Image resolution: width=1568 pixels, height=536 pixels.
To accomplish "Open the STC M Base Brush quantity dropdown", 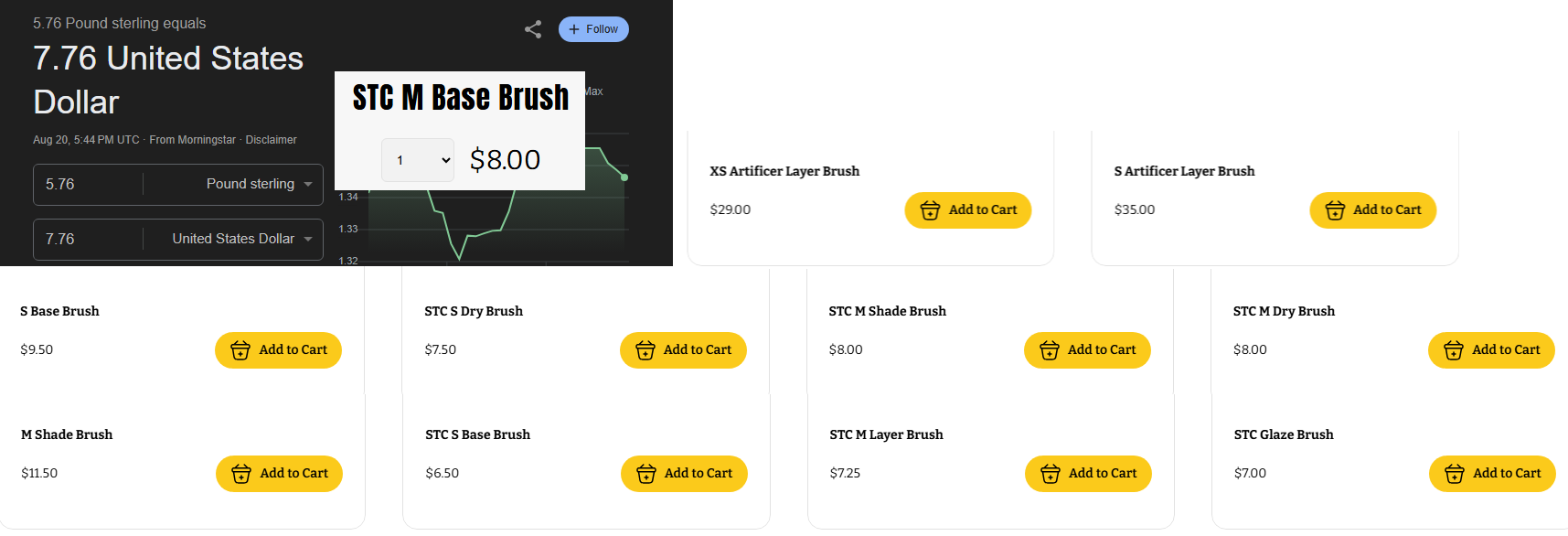I will coord(418,160).
